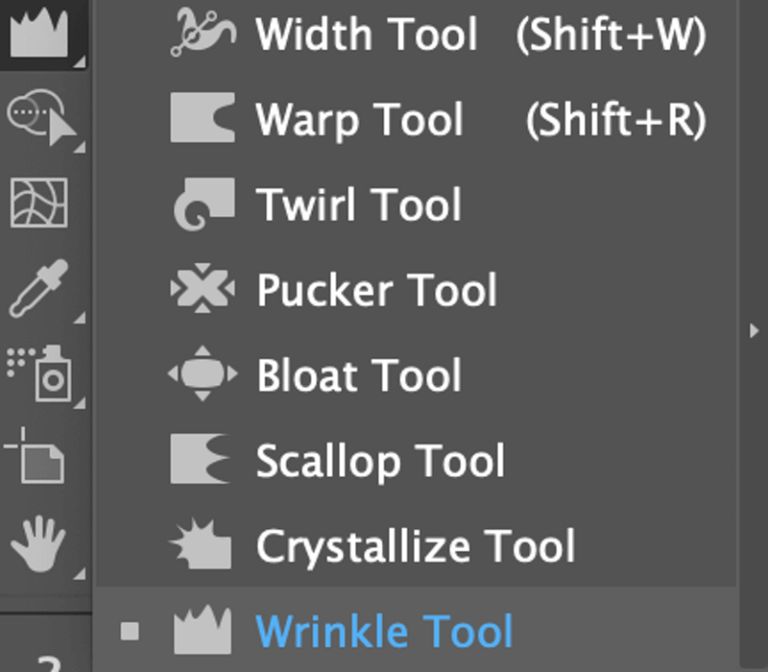Image resolution: width=768 pixels, height=672 pixels.
Task: Click the Shift+W shortcut text
Action: click(x=611, y=35)
